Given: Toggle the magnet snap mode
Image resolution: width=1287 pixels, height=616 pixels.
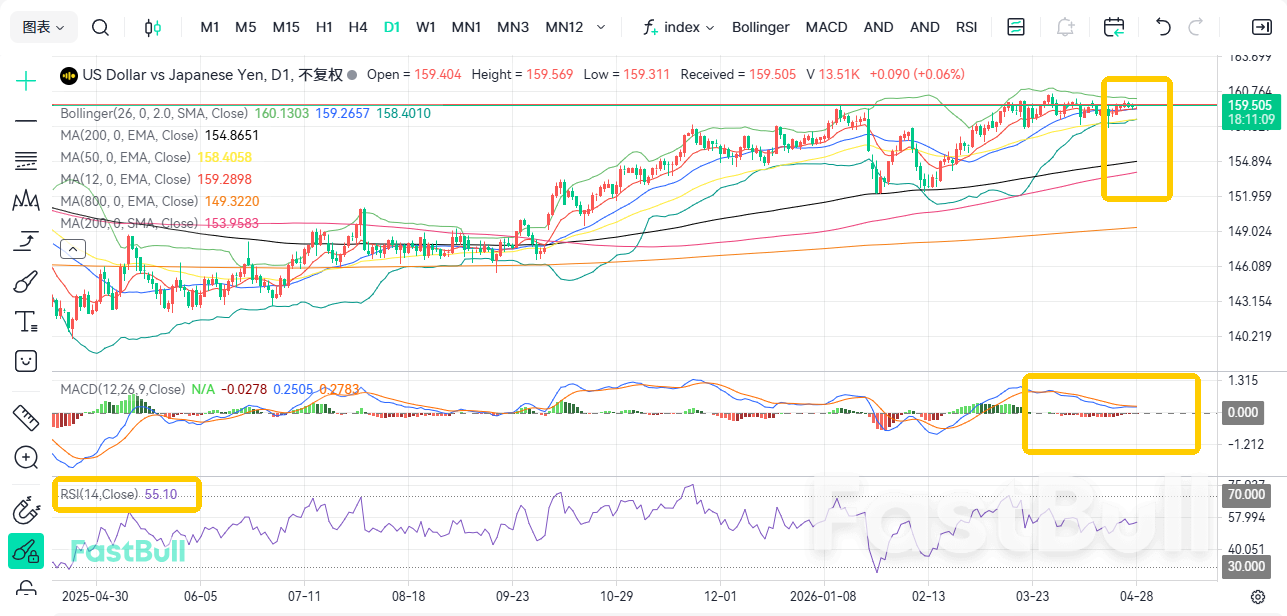Looking at the screenshot, I should pos(25,510).
